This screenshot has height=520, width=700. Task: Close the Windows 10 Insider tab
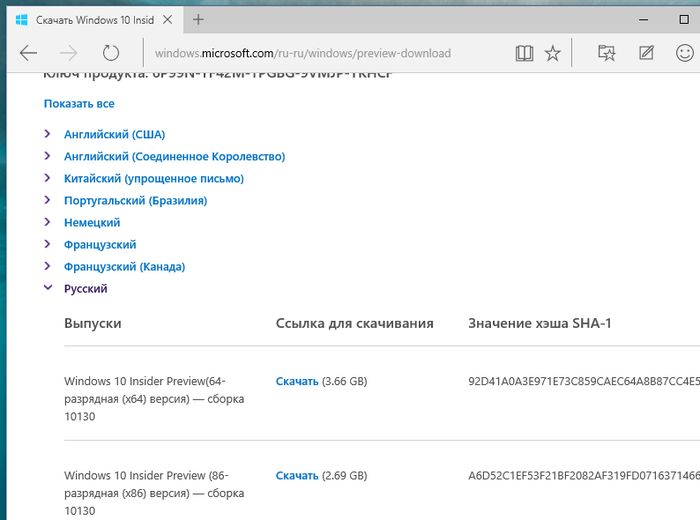point(169,20)
